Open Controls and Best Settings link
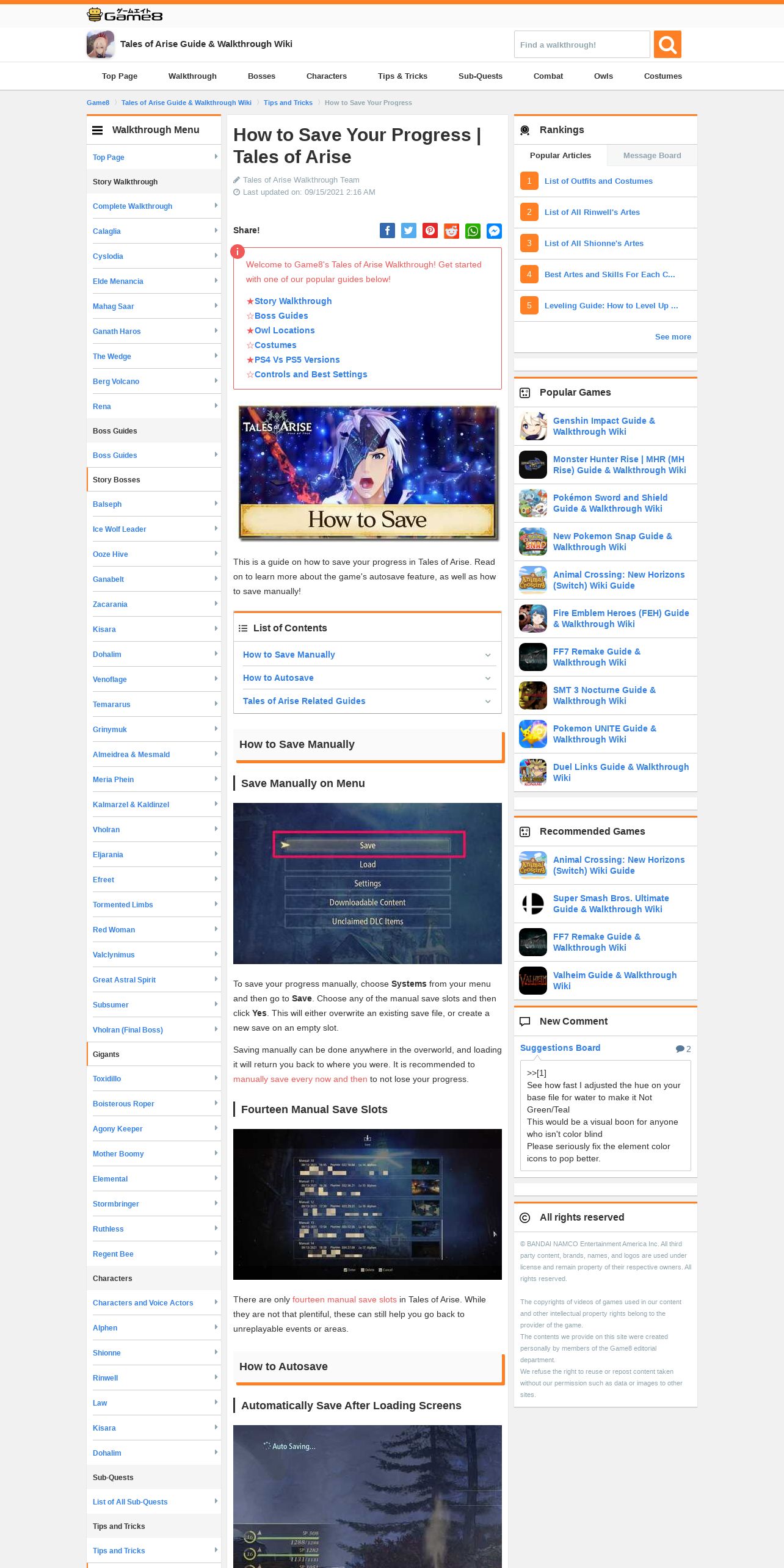784x1568 pixels. click(x=311, y=374)
